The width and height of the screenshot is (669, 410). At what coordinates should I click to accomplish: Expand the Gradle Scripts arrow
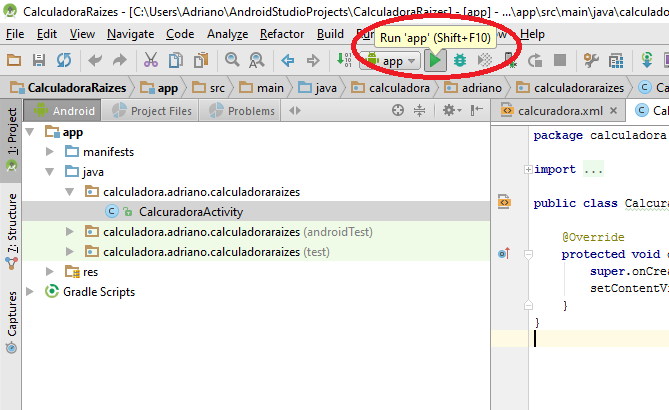point(30,291)
